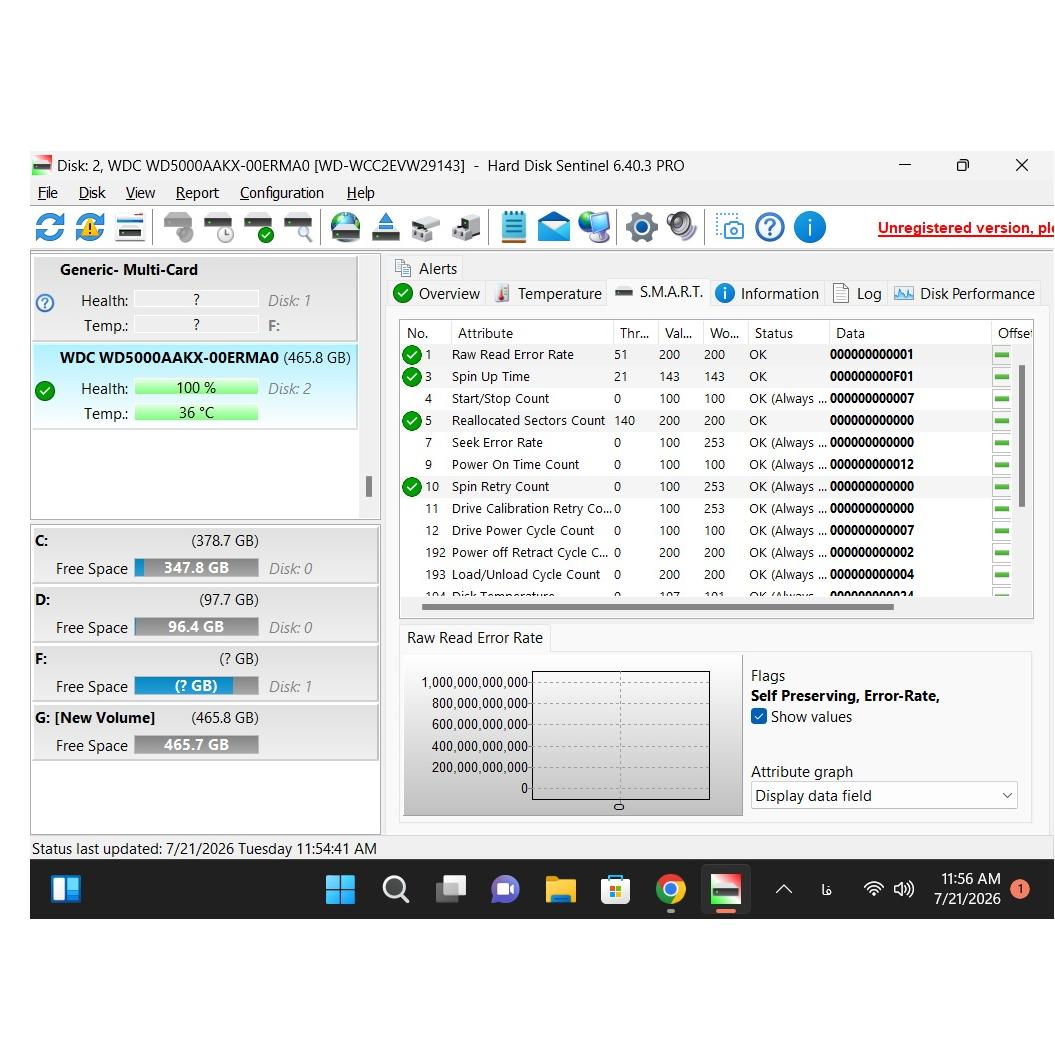
Task: Expand hidden system tray icons chevron
Action: pyautogui.click(x=784, y=889)
